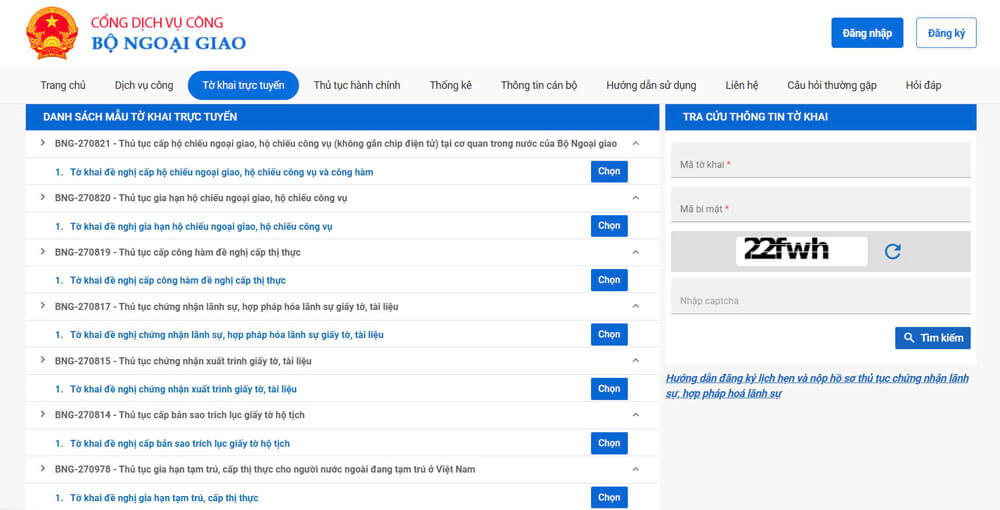Choose the hộ chiếu ngoại giao cấp form
The height and width of the screenshot is (510, 1000).
point(609,172)
